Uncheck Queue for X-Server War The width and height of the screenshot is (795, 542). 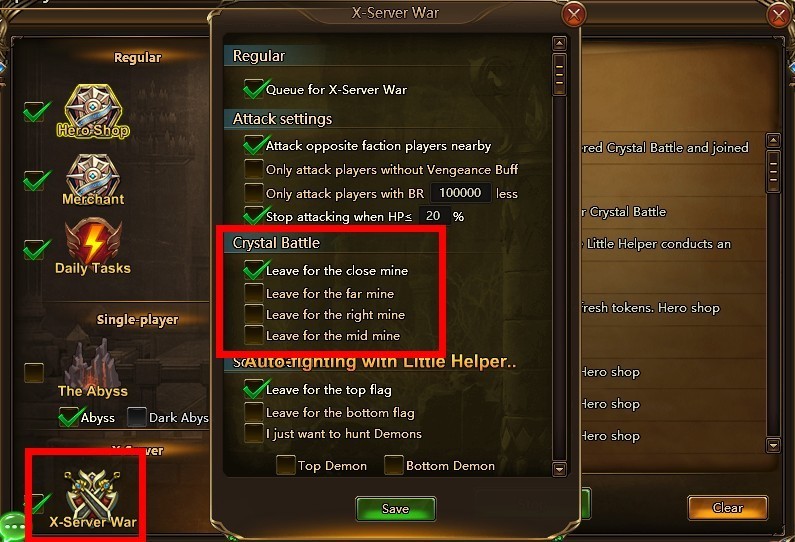pos(254,89)
